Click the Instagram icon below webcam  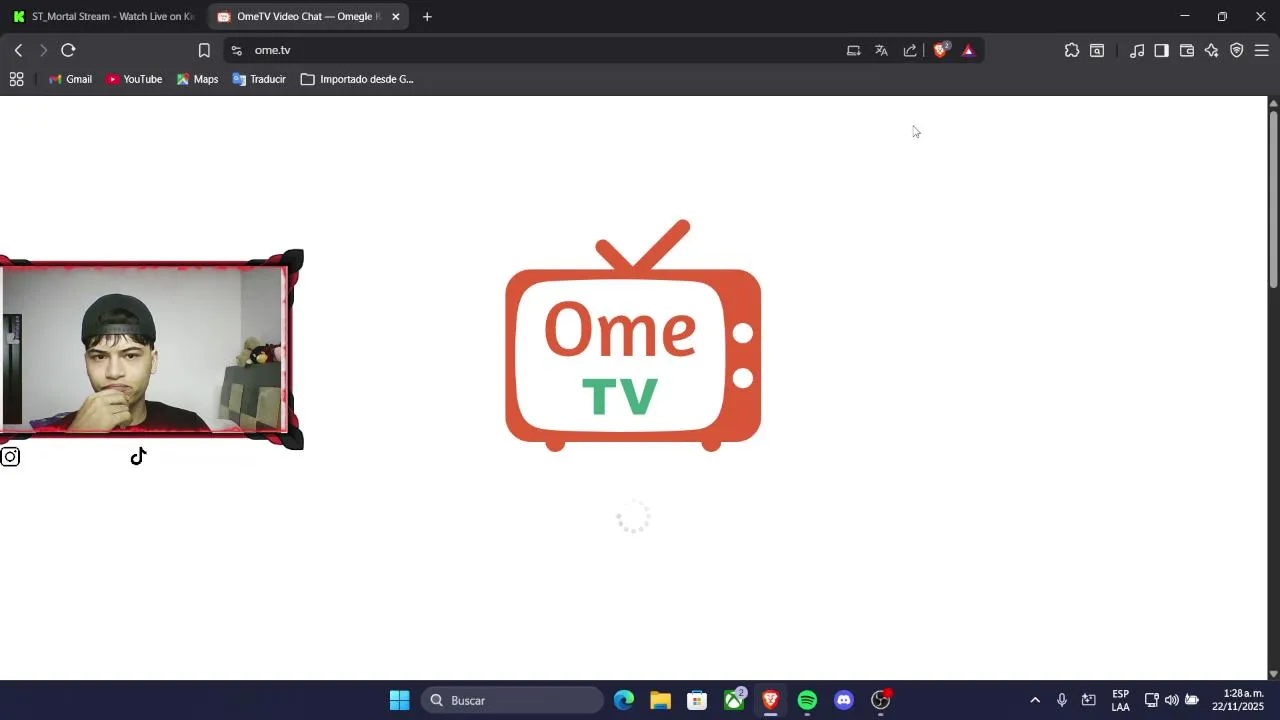(x=10, y=457)
